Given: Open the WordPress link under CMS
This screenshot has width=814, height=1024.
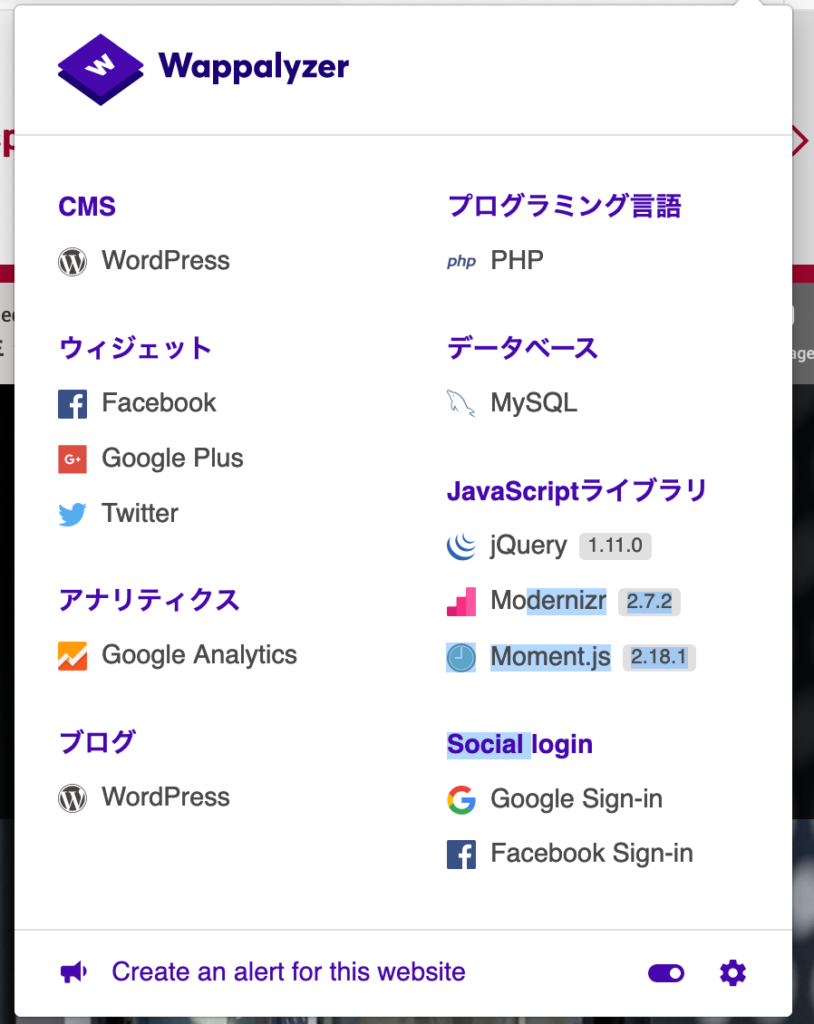Looking at the screenshot, I should pos(166,261).
